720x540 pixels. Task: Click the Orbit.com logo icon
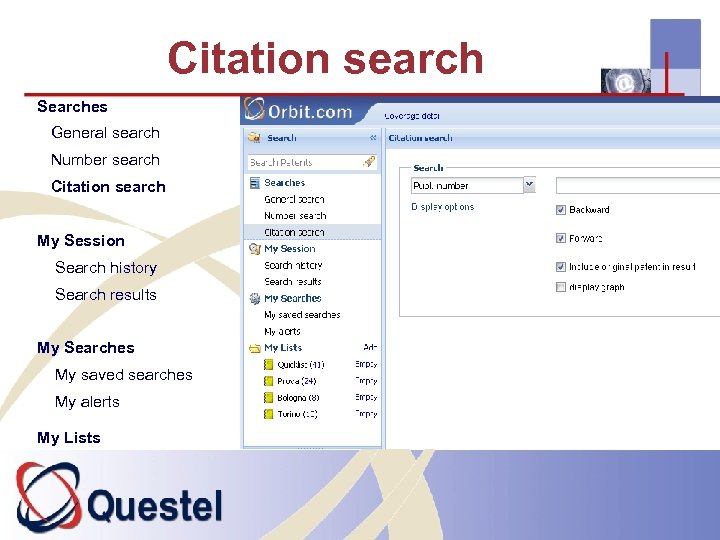[x=254, y=109]
